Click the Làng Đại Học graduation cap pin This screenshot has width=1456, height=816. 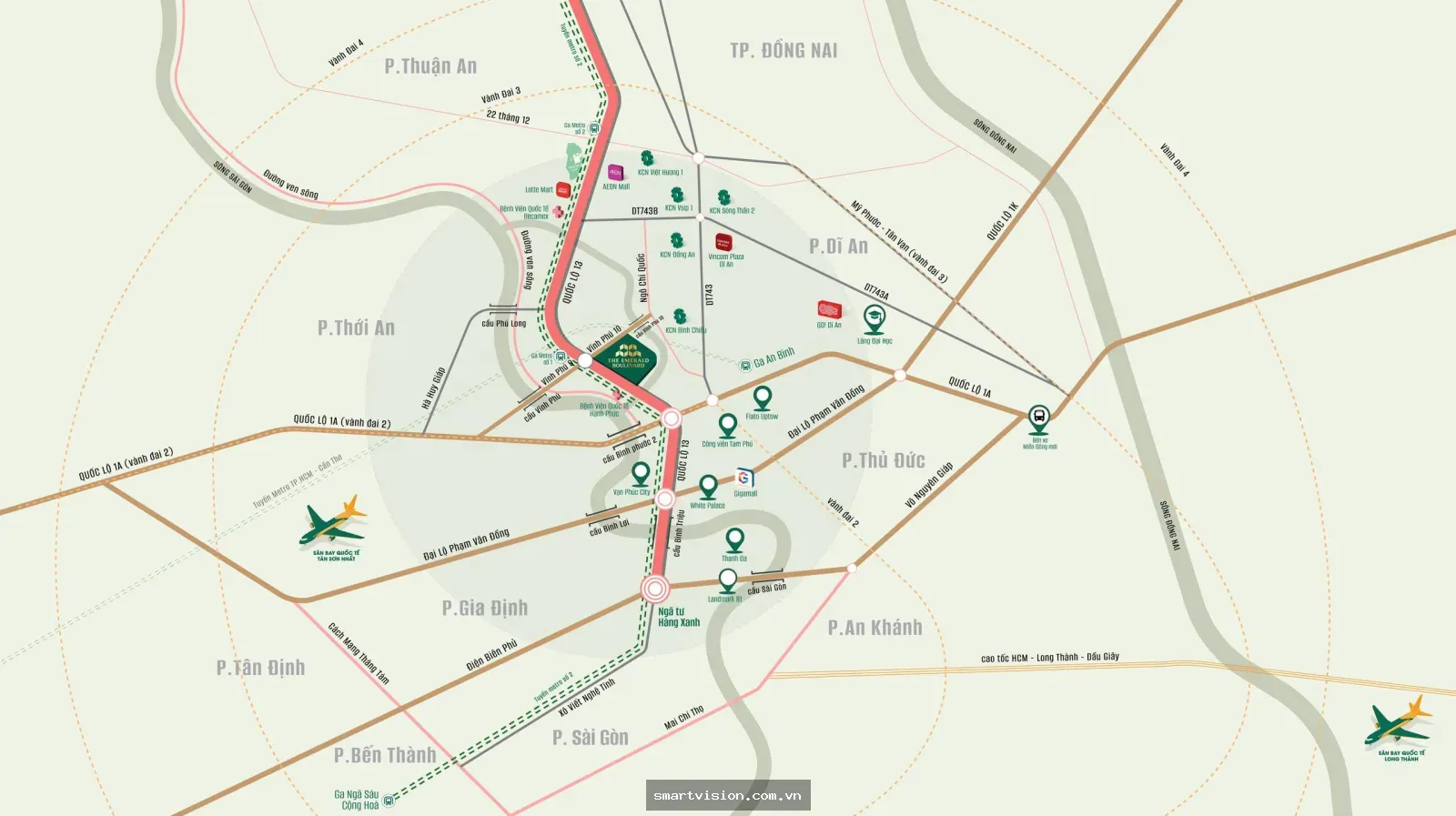pyautogui.click(x=875, y=320)
